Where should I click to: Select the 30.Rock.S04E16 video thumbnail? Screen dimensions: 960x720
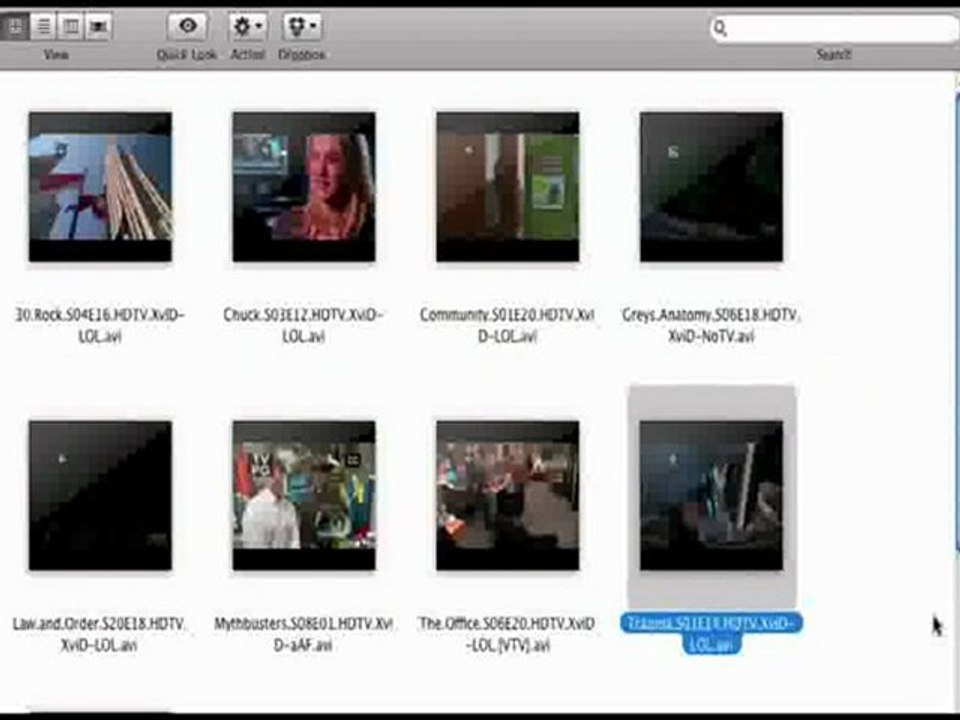(100, 187)
